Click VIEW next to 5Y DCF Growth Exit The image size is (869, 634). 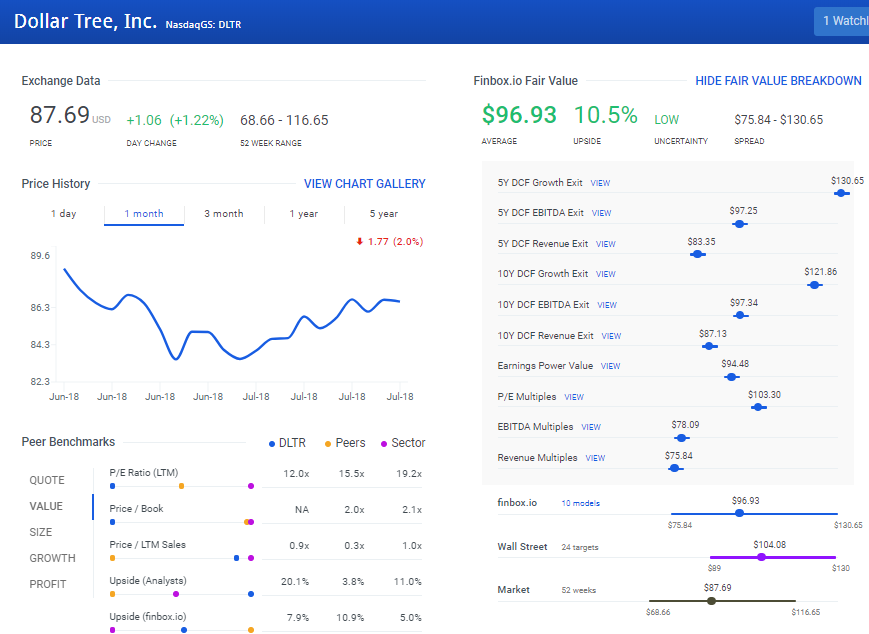600,183
